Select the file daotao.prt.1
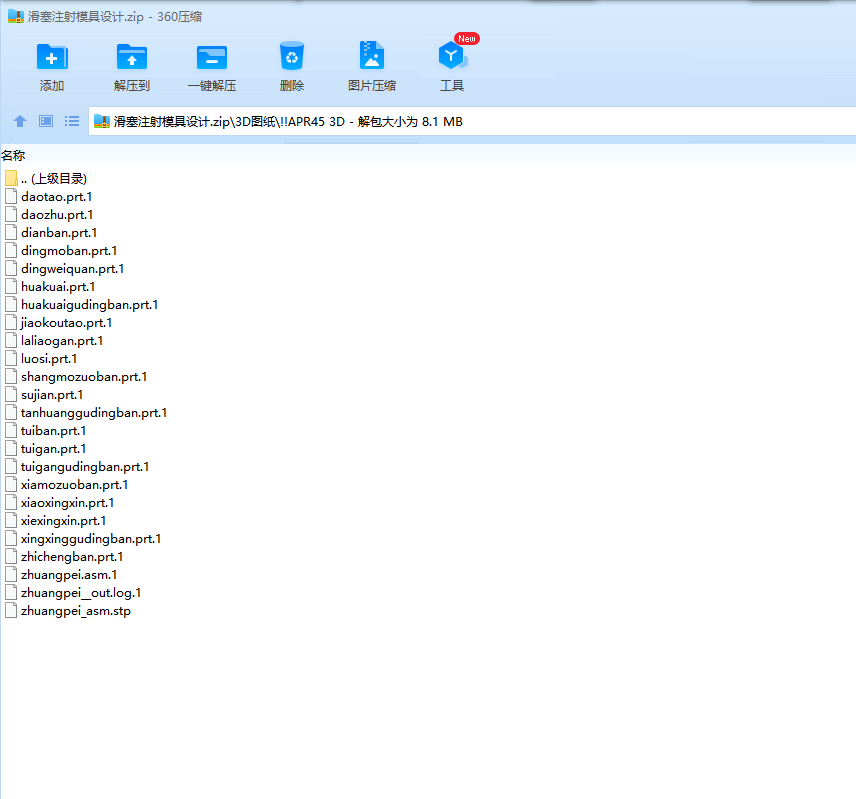Screen dimensions: 856x799 point(57,196)
